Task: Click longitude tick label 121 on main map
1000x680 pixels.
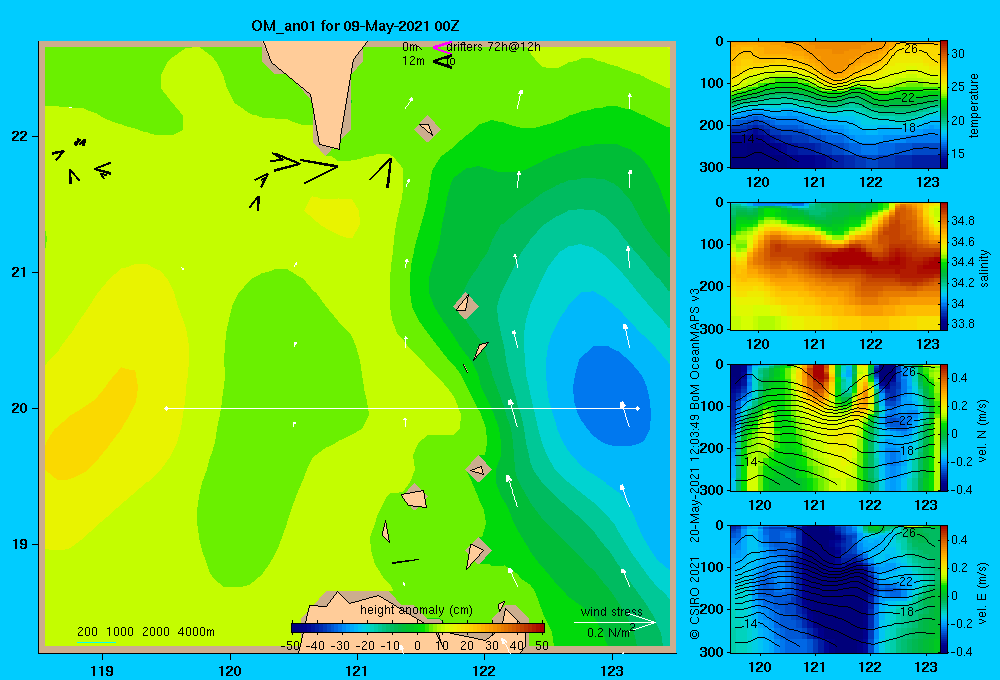Action: (x=357, y=670)
